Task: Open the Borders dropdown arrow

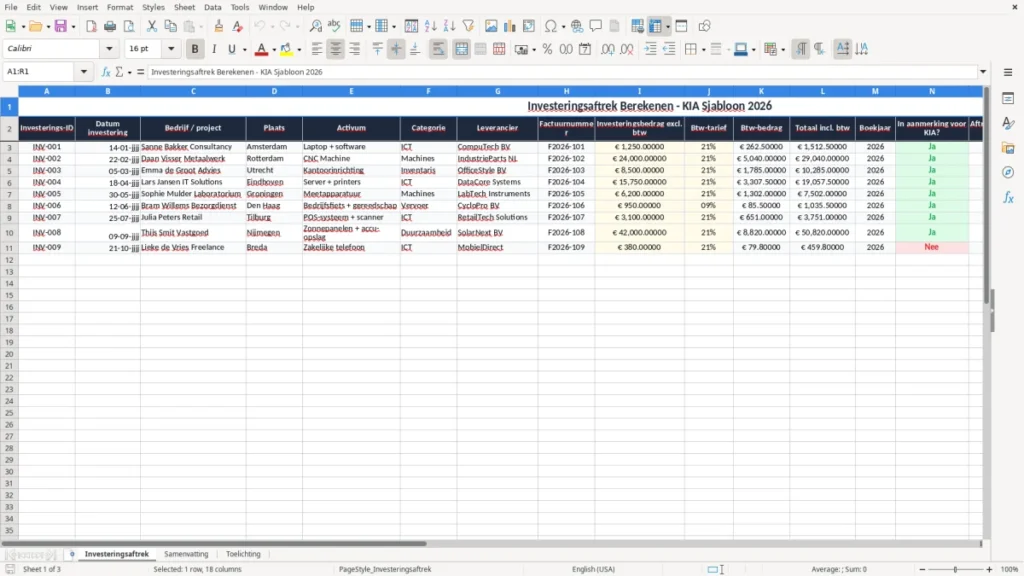Action: coord(703,50)
